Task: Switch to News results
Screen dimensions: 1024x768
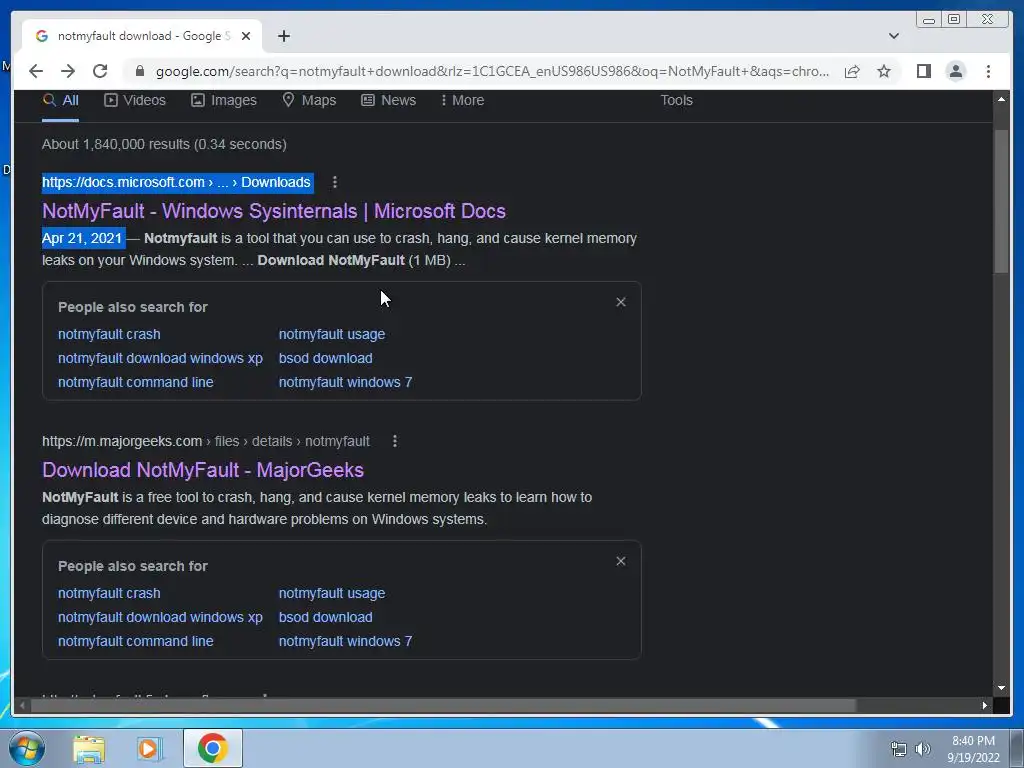Action: click(389, 101)
